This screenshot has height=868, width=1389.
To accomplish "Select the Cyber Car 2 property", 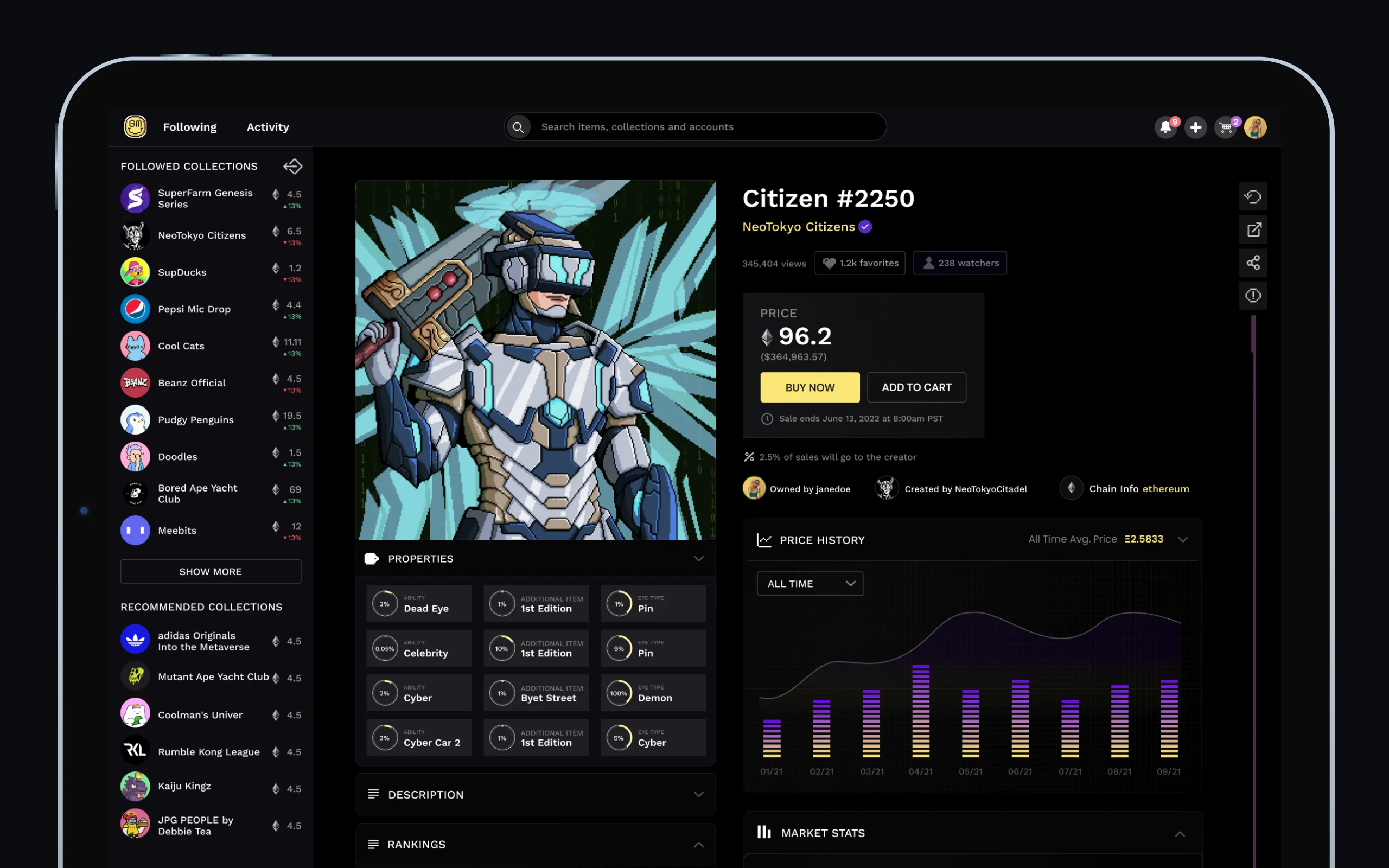I will point(419,738).
